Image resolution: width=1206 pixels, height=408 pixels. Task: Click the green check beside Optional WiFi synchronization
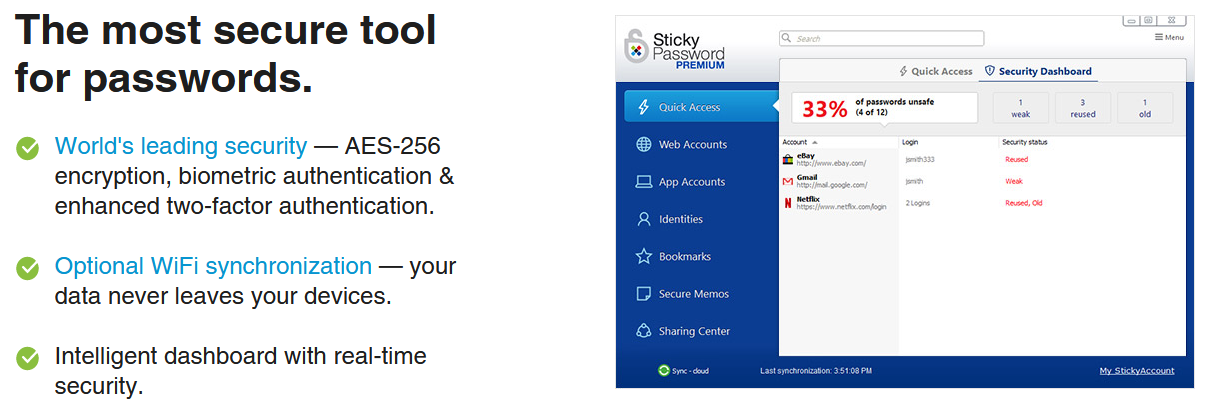(28, 268)
